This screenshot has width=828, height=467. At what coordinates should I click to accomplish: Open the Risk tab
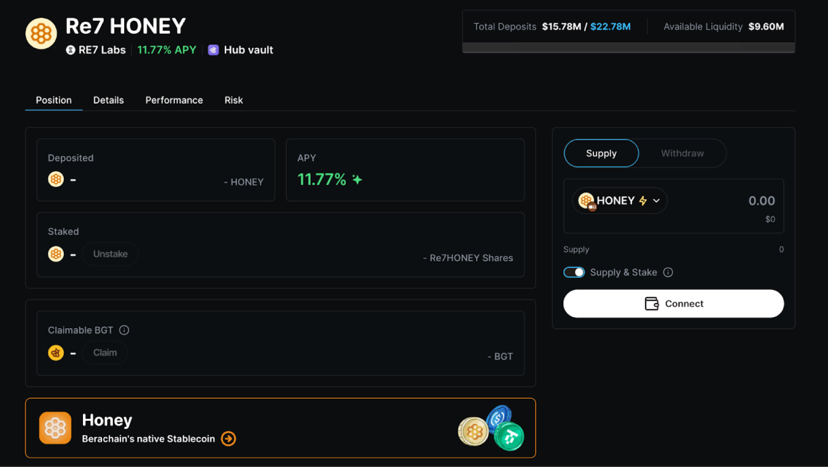[x=233, y=100]
